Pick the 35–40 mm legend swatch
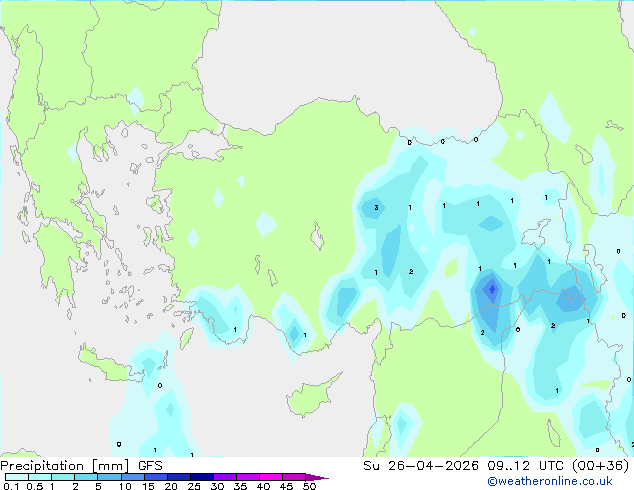Screen dimensions: 634x490 [248, 477]
